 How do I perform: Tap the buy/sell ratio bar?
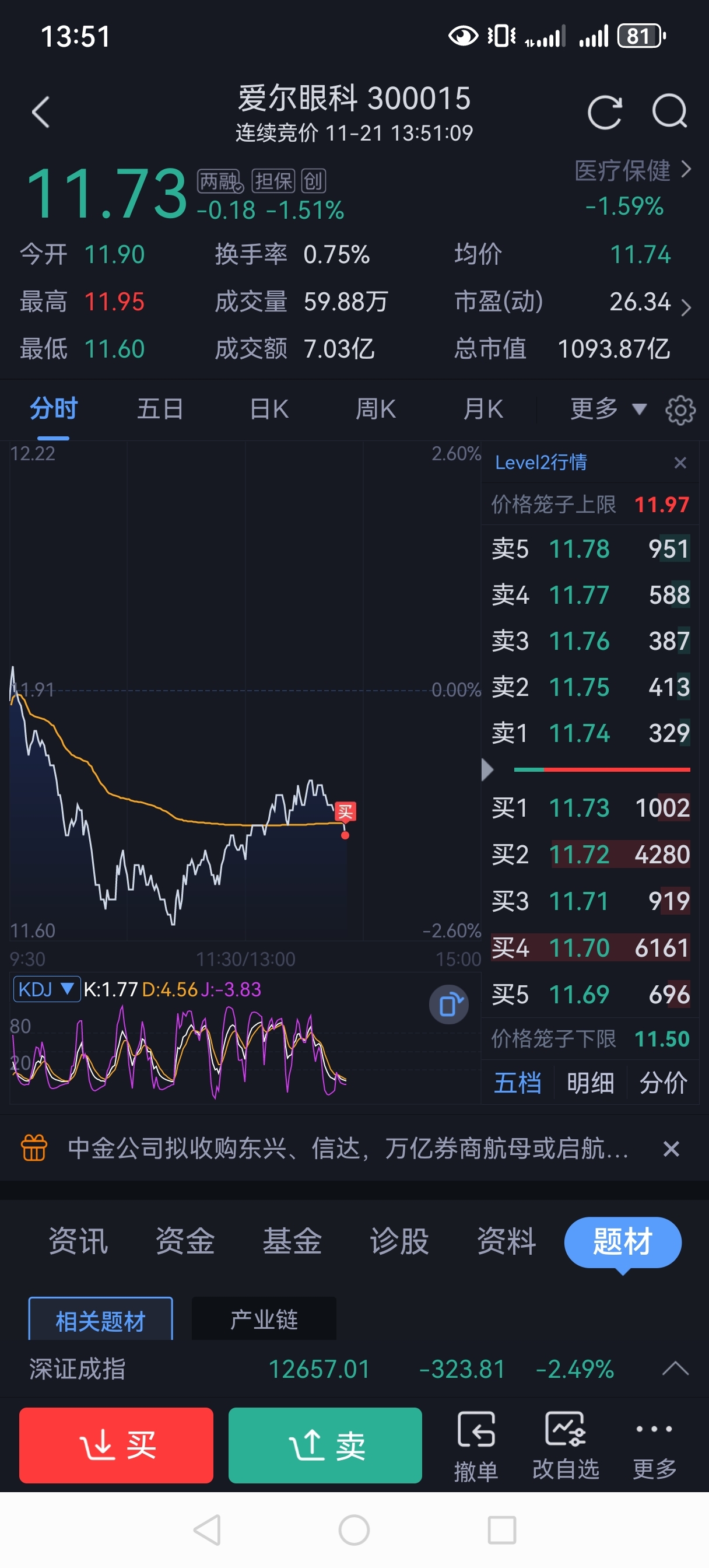601,770
